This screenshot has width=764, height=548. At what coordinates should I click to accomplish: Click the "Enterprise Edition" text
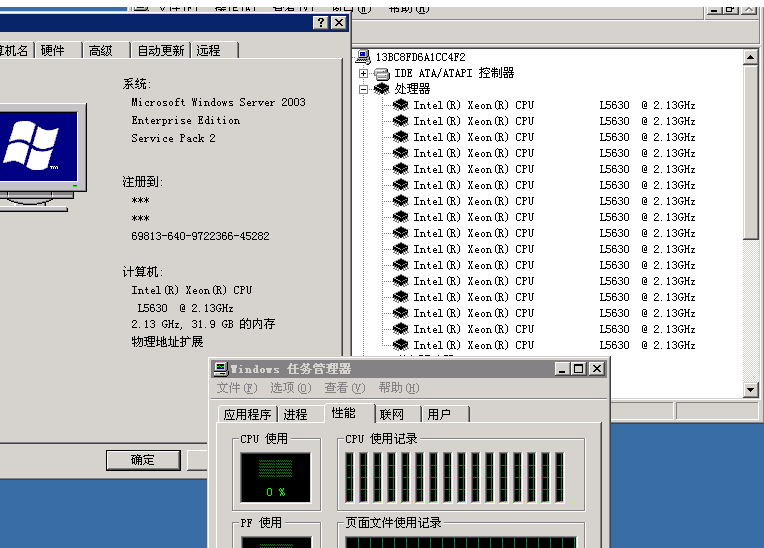click(186, 120)
